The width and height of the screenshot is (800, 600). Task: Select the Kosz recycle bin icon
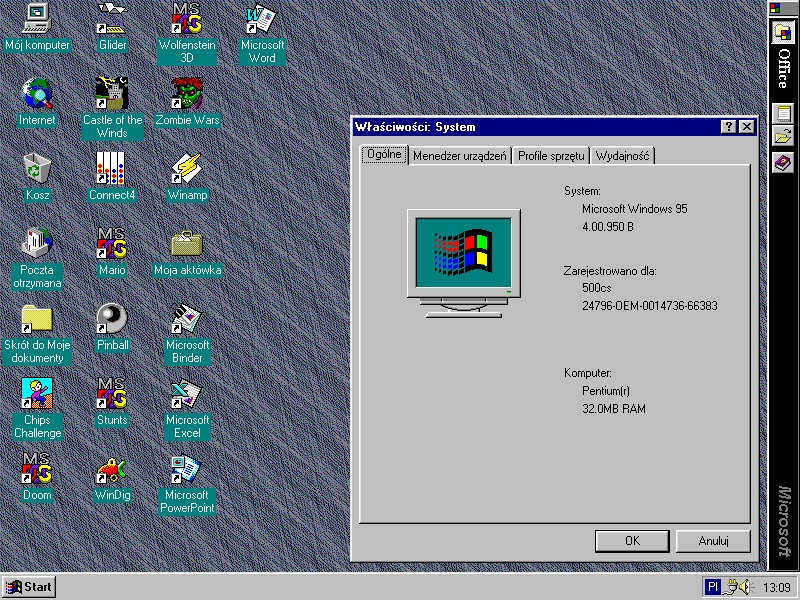pos(37,169)
